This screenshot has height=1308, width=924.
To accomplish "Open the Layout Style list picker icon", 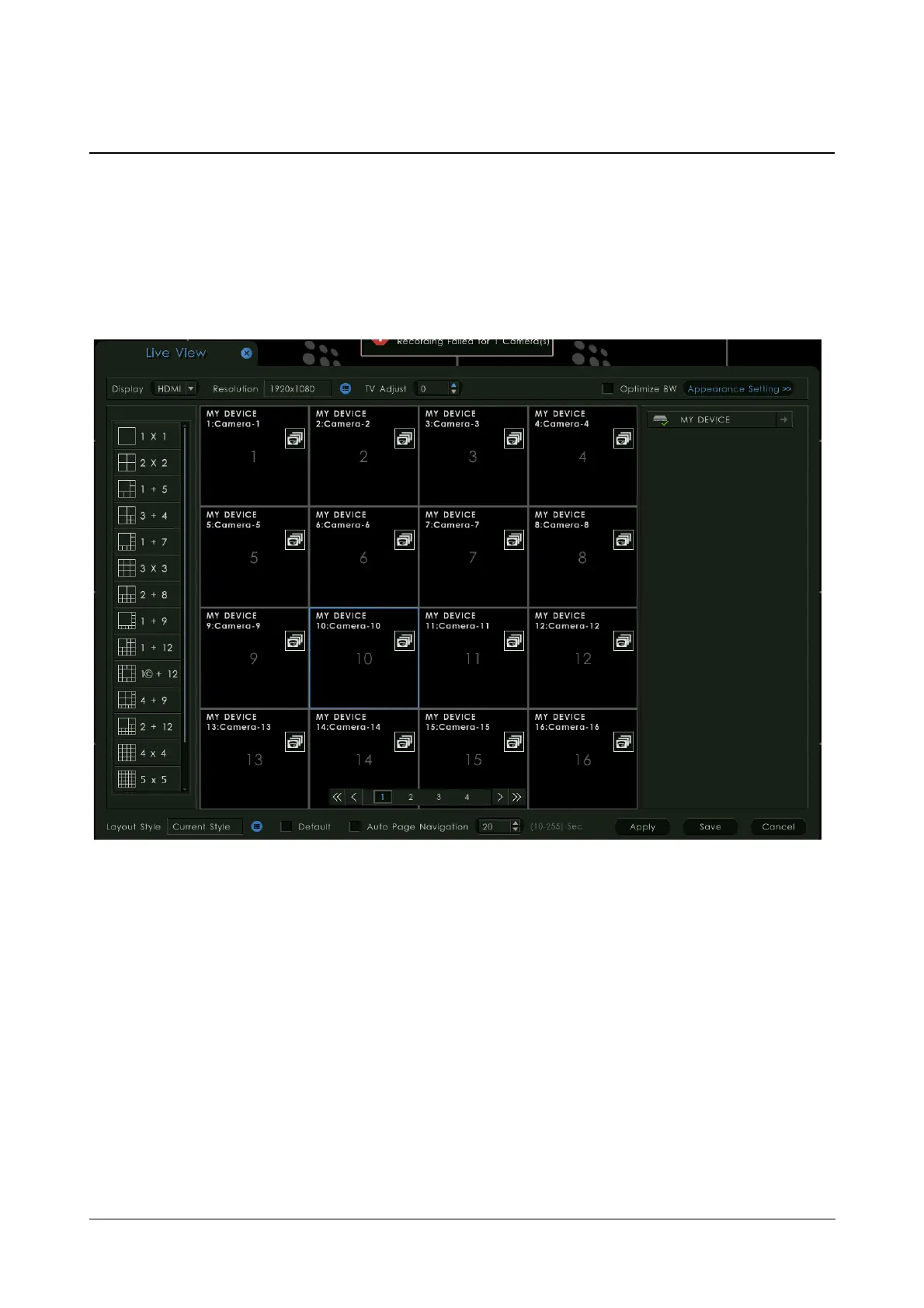I will point(257,826).
